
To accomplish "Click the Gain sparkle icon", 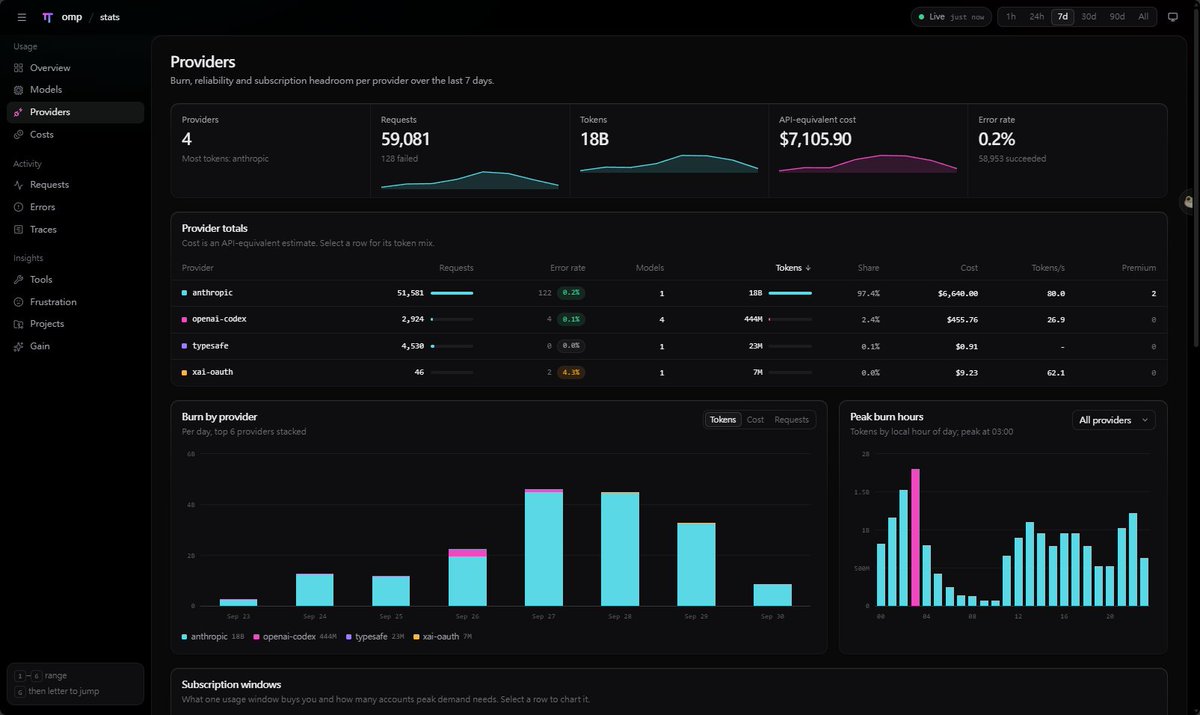I will pyautogui.click(x=19, y=346).
